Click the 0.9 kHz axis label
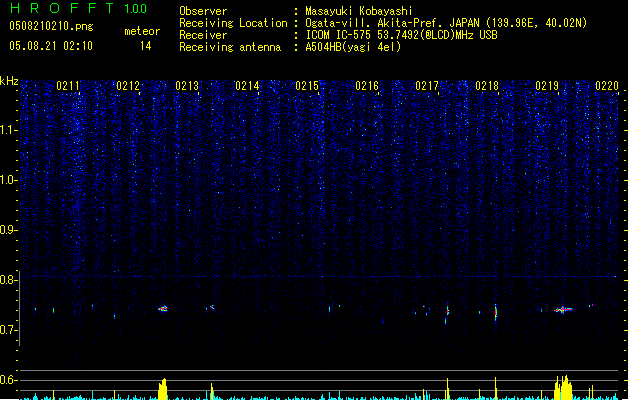Image resolution: width=629 pixels, height=400 pixels. [9, 229]
